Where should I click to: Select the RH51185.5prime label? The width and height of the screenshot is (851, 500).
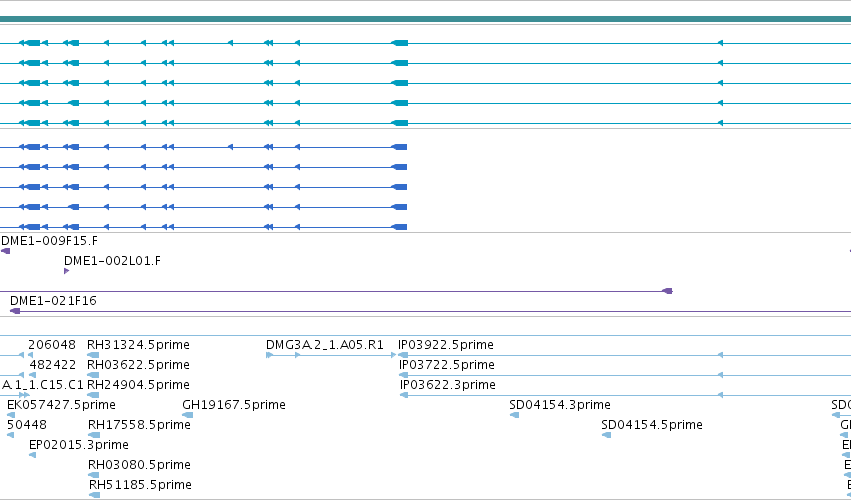pyautogui.click(x=140, y=484)
